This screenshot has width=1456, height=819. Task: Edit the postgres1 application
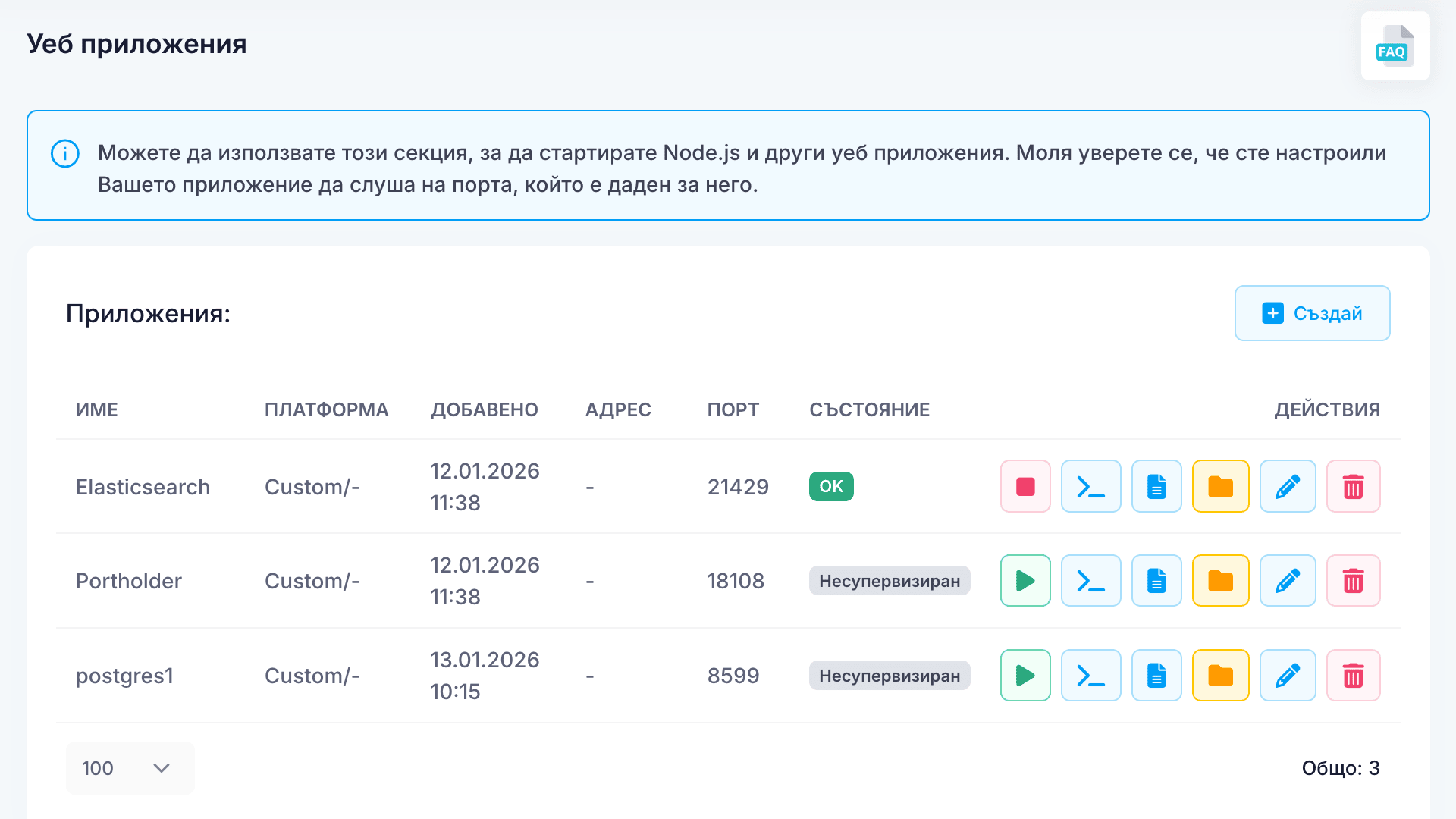click(1288, 676)
